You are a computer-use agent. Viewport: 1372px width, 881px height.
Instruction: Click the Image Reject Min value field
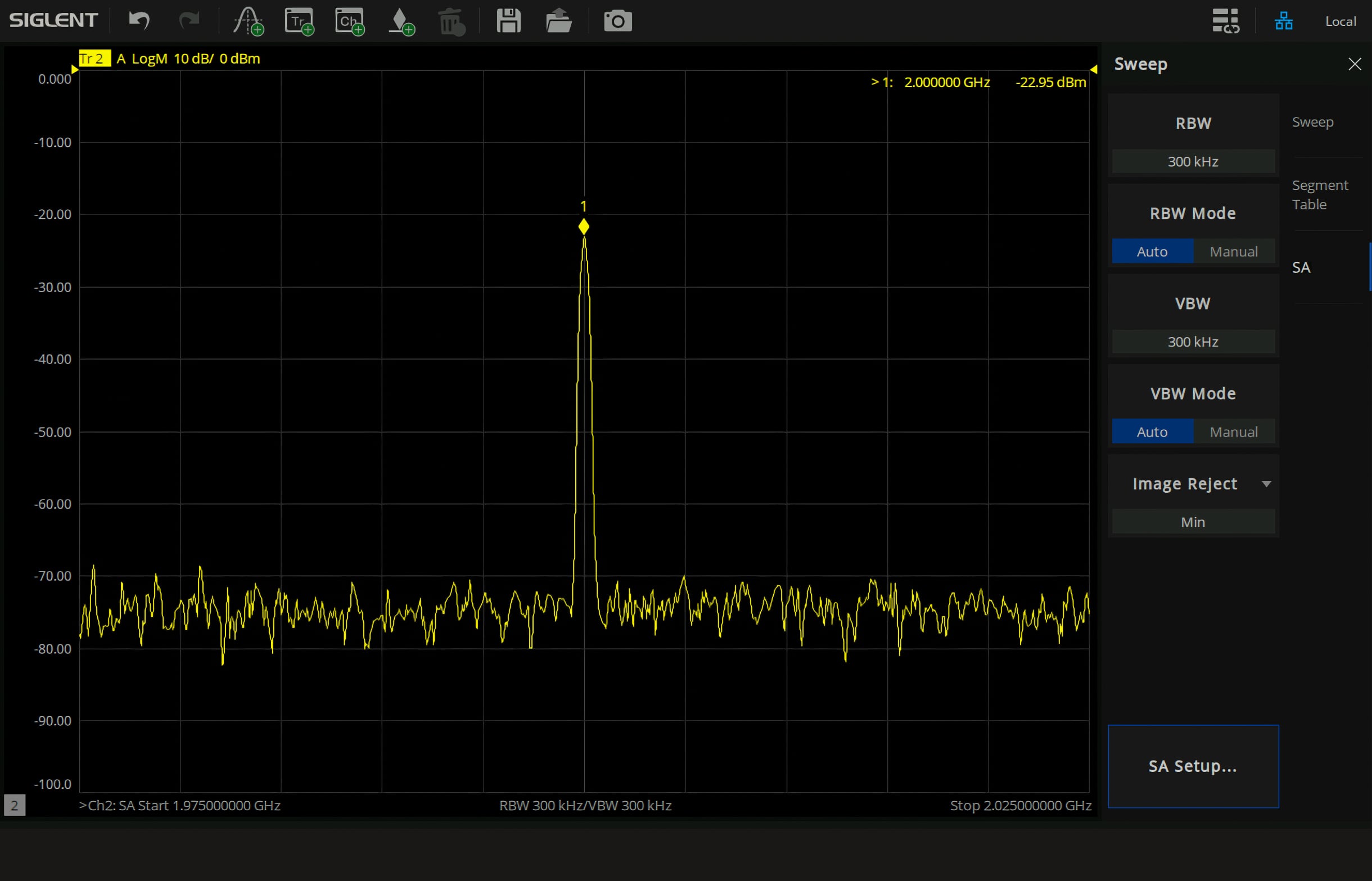(1193, 522)
